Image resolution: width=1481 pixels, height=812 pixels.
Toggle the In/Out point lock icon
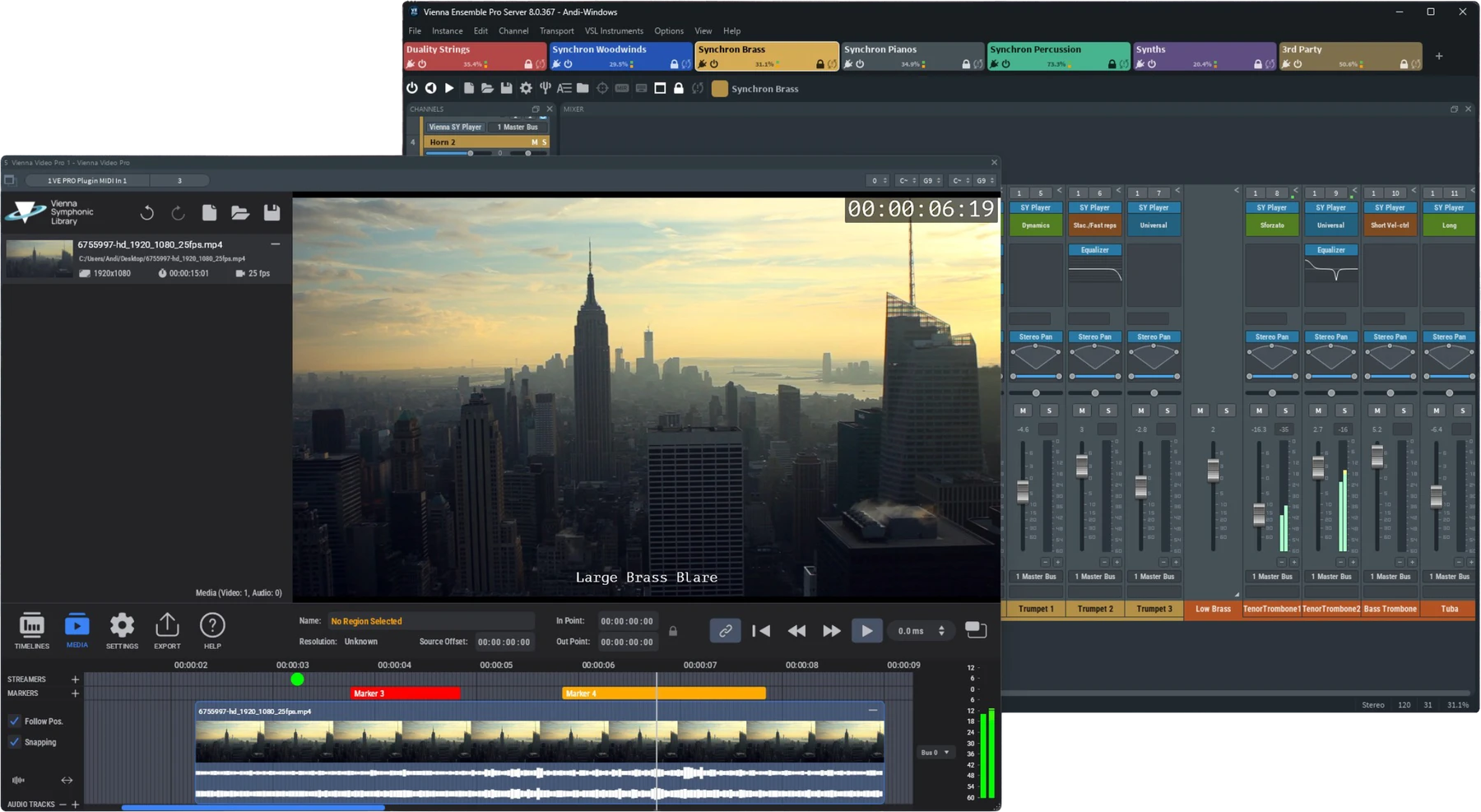click(x=673, y=631)
